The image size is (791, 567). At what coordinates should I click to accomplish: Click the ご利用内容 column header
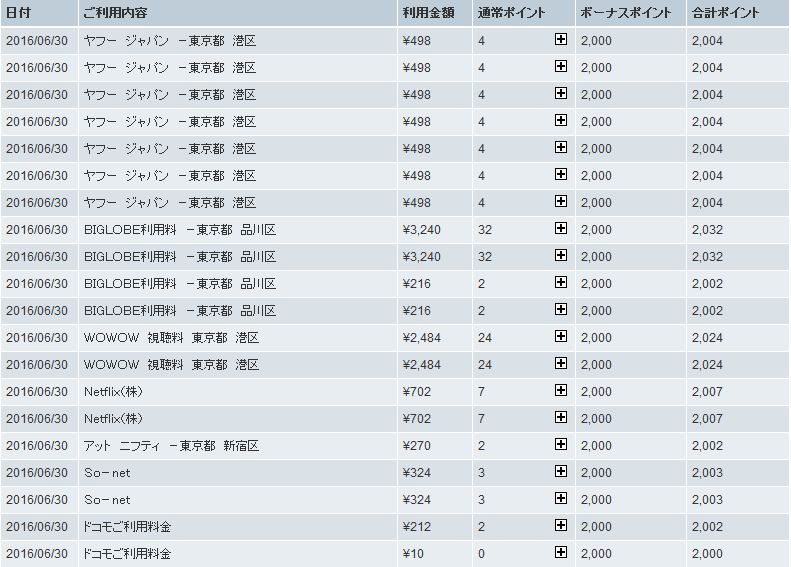point(238,13)
